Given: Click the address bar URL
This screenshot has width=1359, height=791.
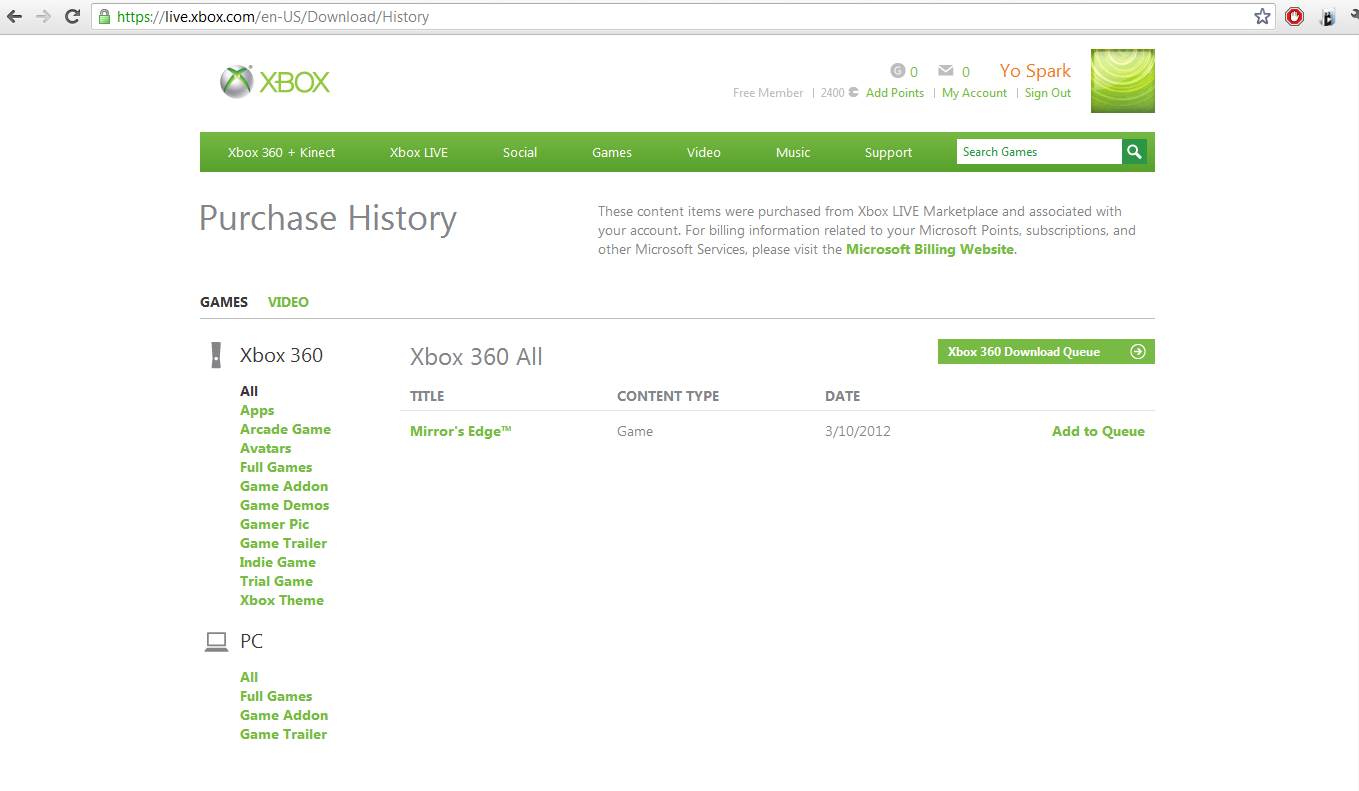Looking at the screenshot, I should [x=273, y=17].
